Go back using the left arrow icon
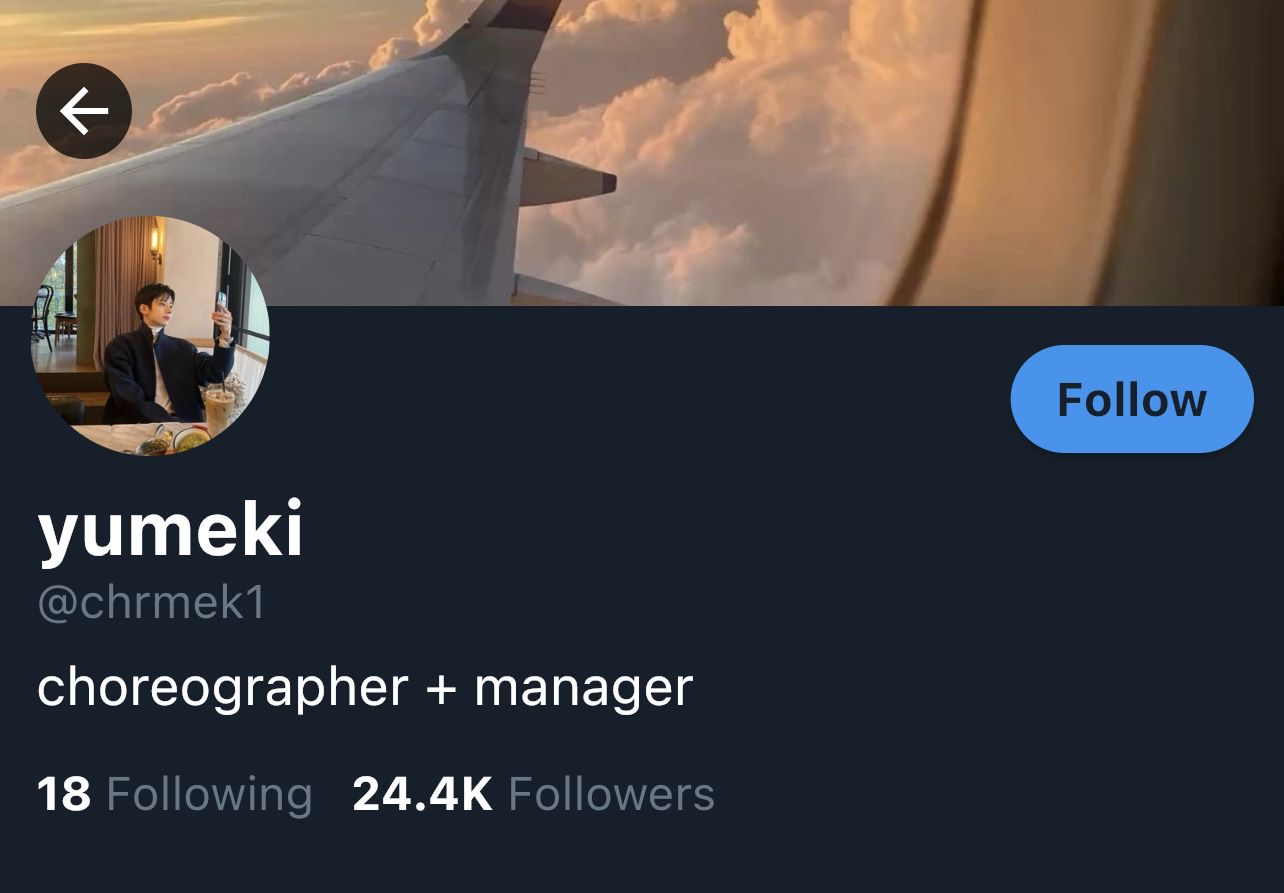The width and height of the screenshot is (1284, 893). tap(84, 111)
